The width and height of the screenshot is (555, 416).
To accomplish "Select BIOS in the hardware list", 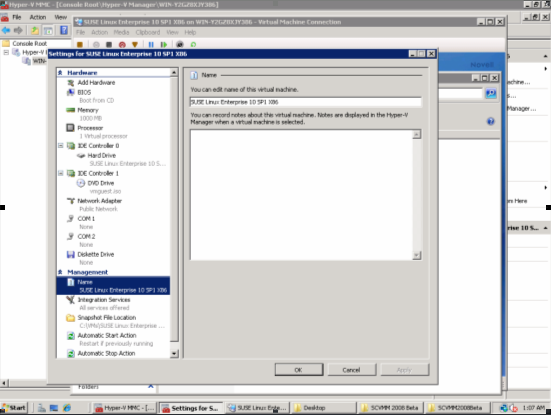I will pyautogui.click(x=84, y=92).
